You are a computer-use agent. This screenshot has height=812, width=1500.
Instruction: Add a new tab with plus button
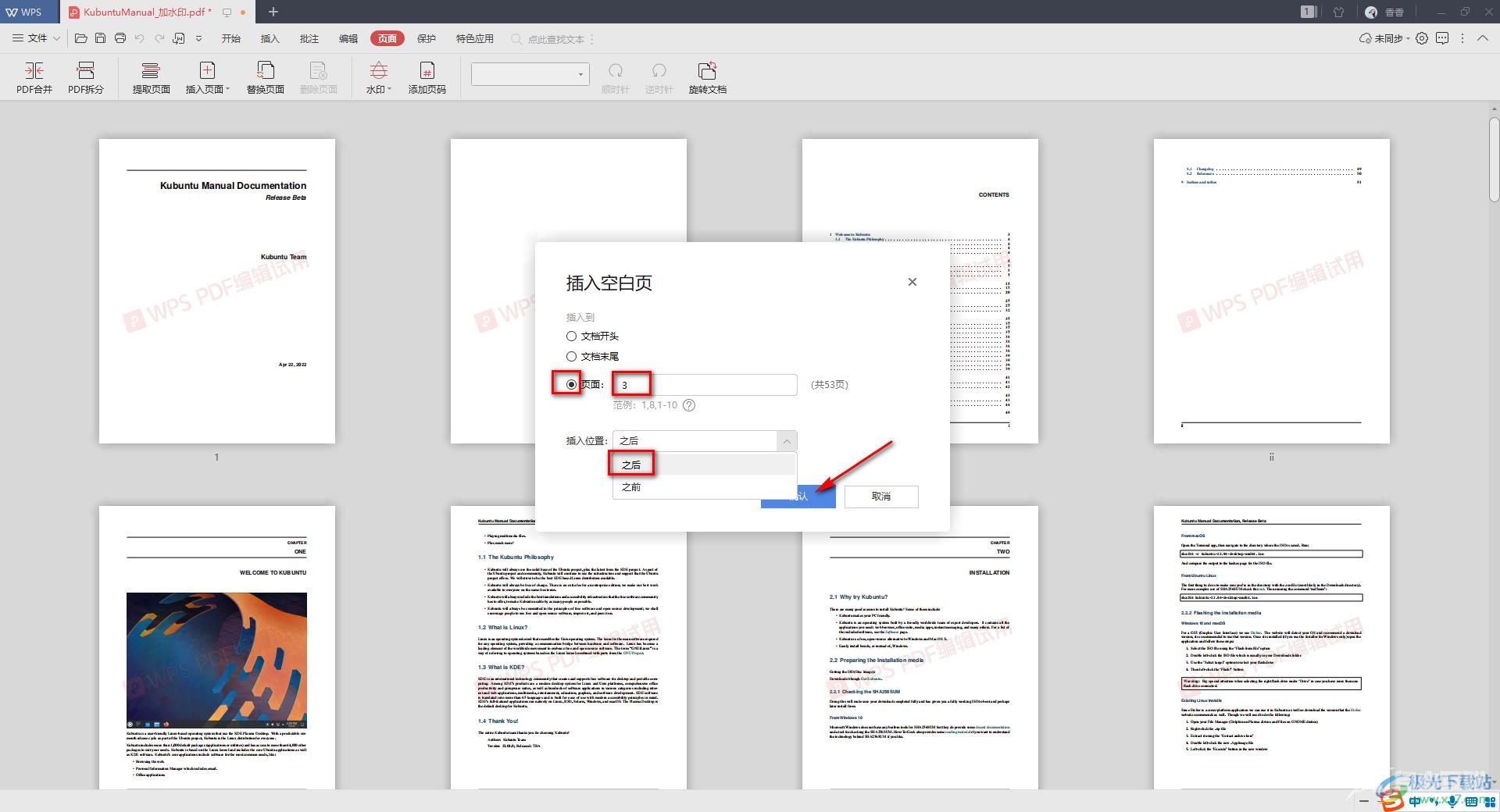[x=273, y=12]
